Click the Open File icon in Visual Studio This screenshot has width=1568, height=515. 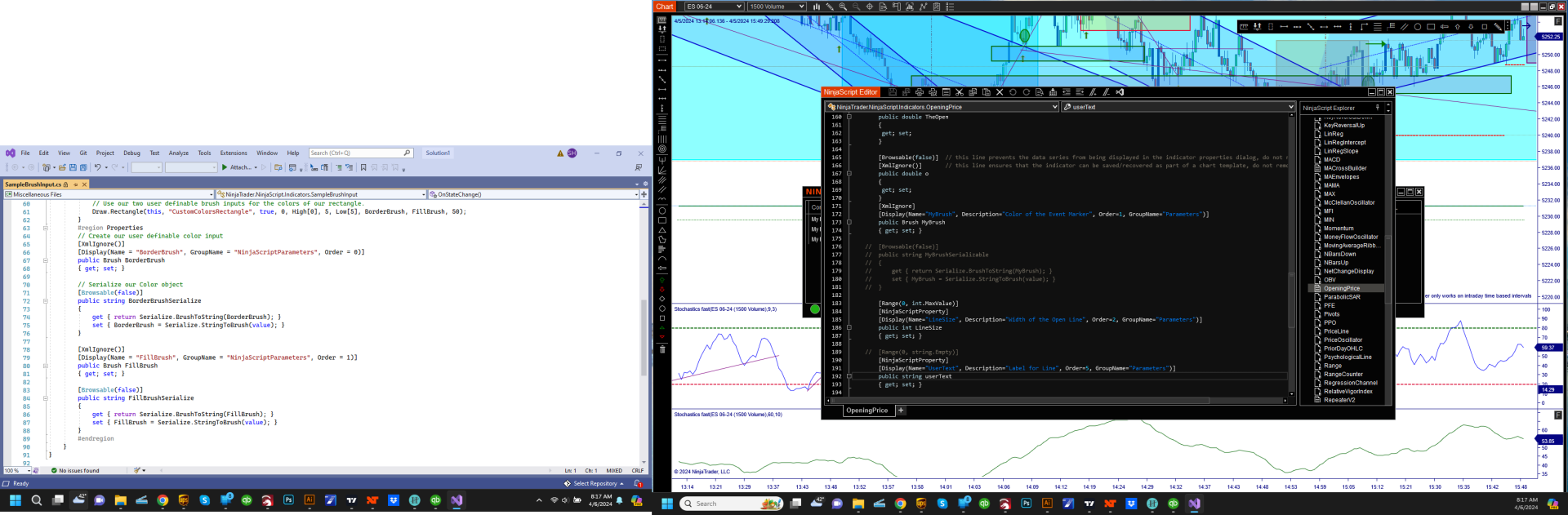(x=62, y=167)
